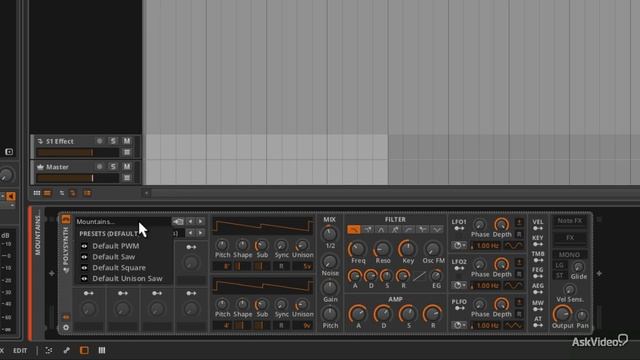Go to previous preset with left arrow

190,222
